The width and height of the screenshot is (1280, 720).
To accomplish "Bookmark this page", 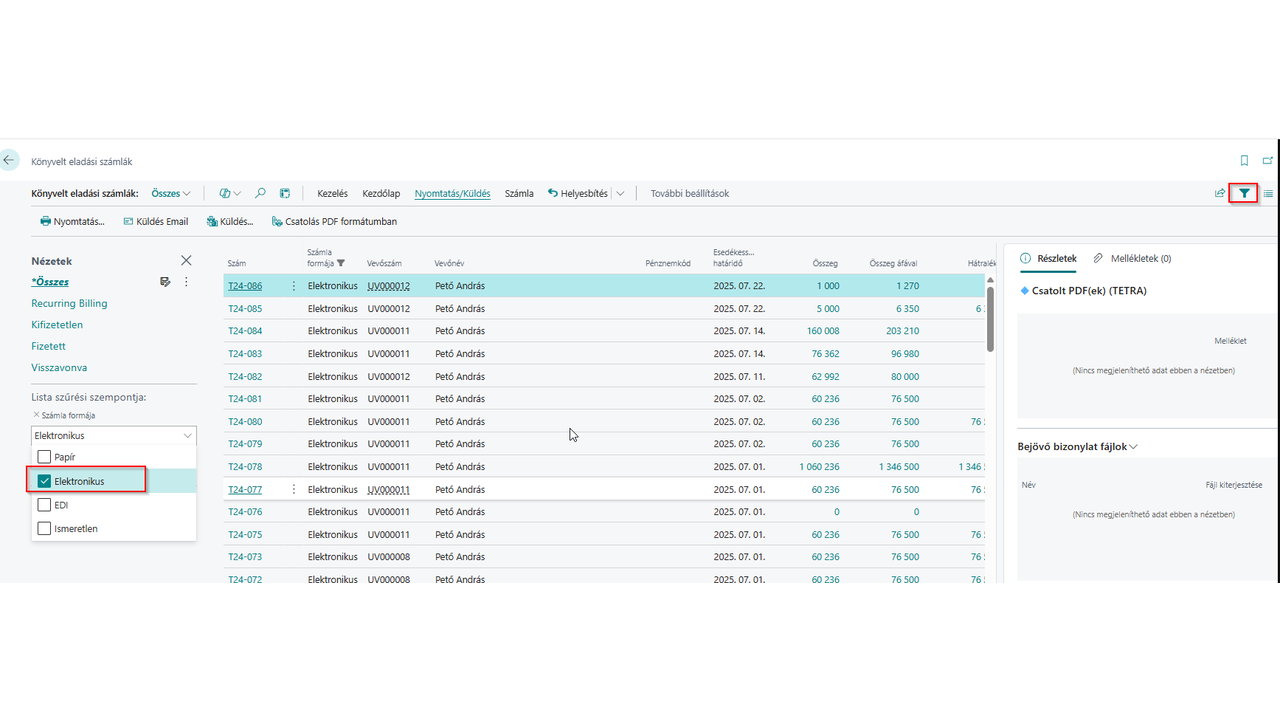I will [x=1244, y=160].
